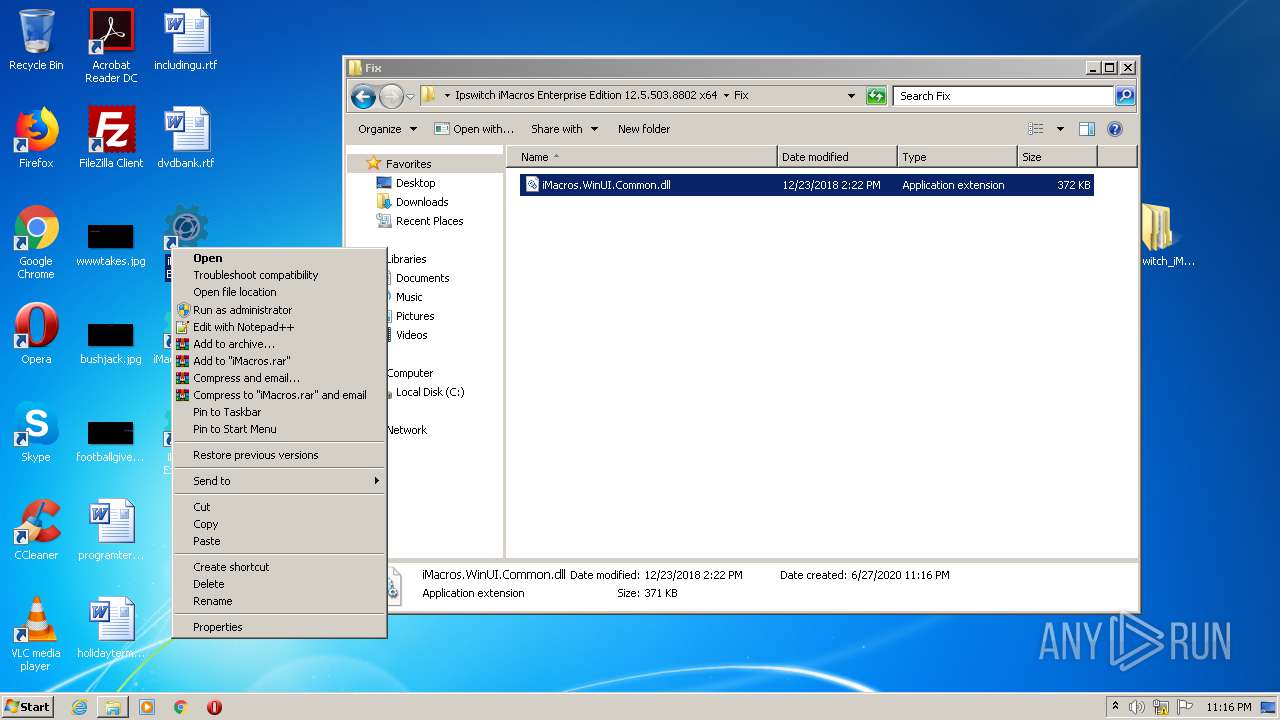The width and height of the screenshot is (1280, 720).
Task: Expand the Open with options
Action: (474, 129)
